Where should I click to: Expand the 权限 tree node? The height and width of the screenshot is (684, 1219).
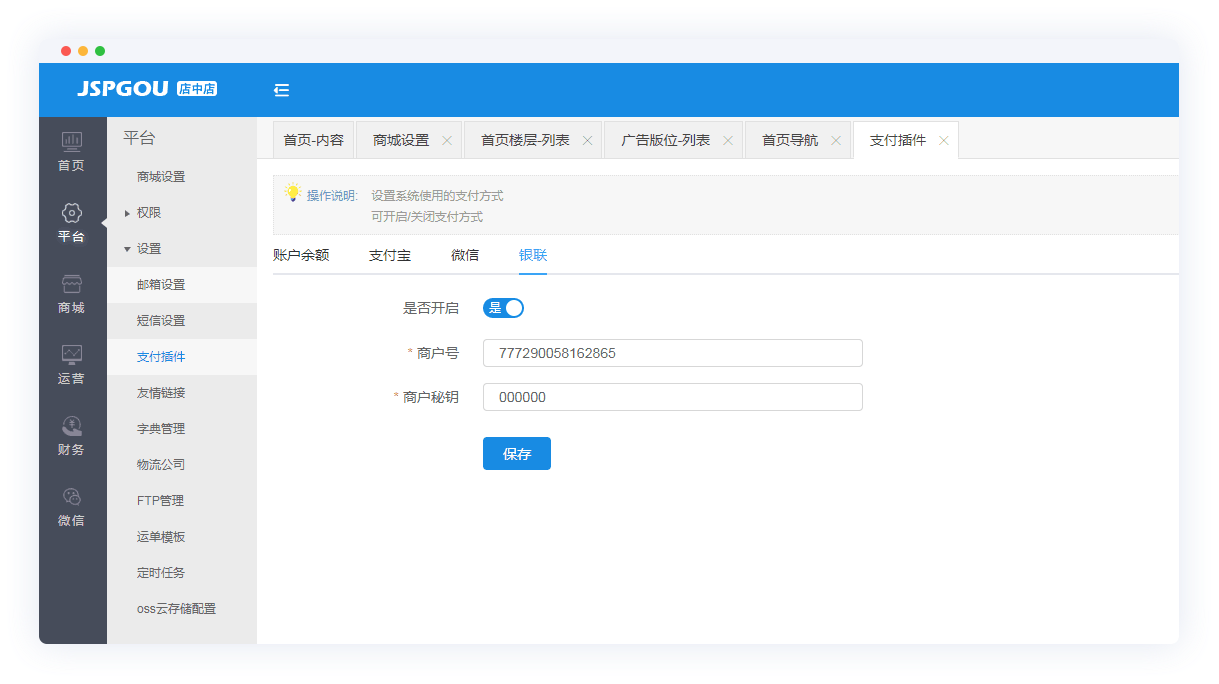coord(127,213)
